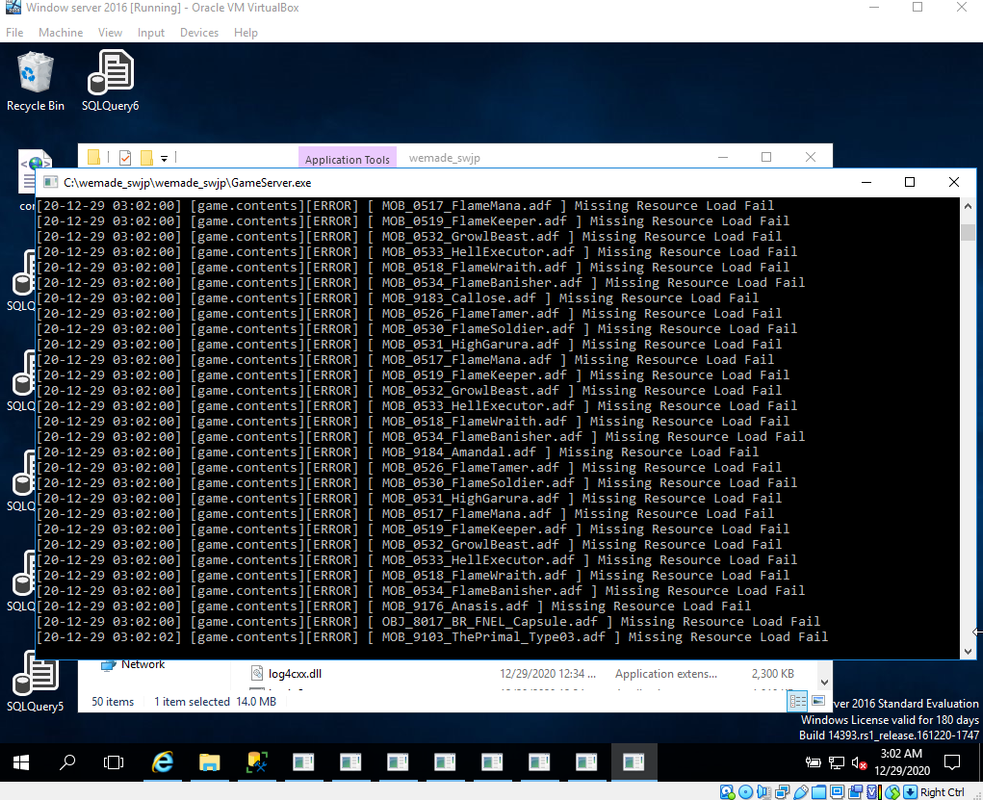Click the VirtualBox CPU virtualization status icon
Image resolution: width=983 pixels, height=800 pixels.
point(873,792)
